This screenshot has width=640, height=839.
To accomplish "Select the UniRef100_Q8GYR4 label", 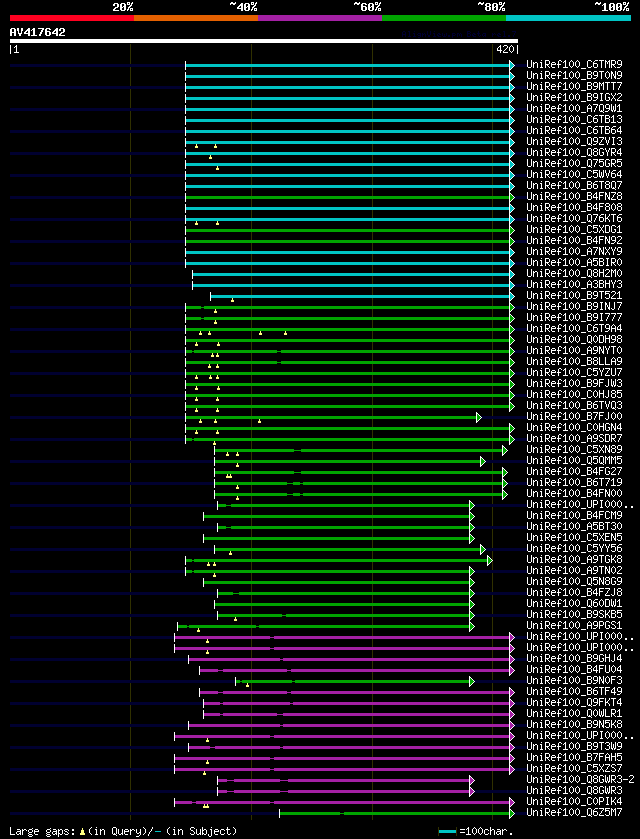I will tap(574, 152).
